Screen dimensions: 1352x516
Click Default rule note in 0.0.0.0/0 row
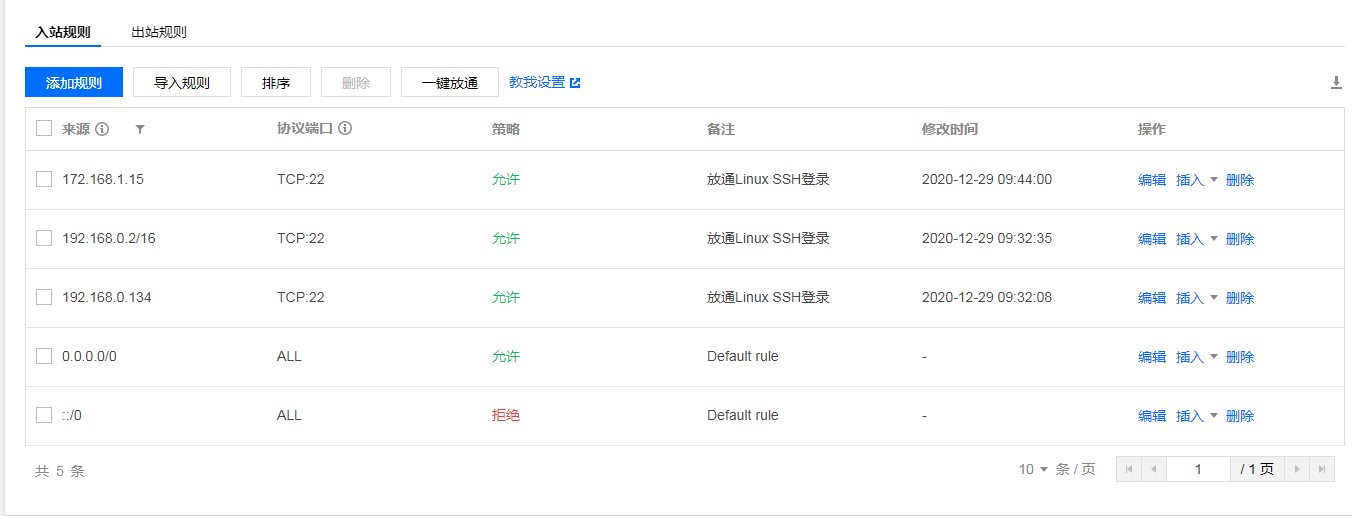click(x=743, y=356)
